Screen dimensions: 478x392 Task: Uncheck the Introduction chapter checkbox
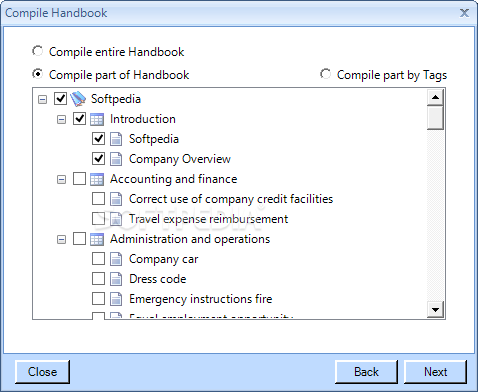point(79,119)
